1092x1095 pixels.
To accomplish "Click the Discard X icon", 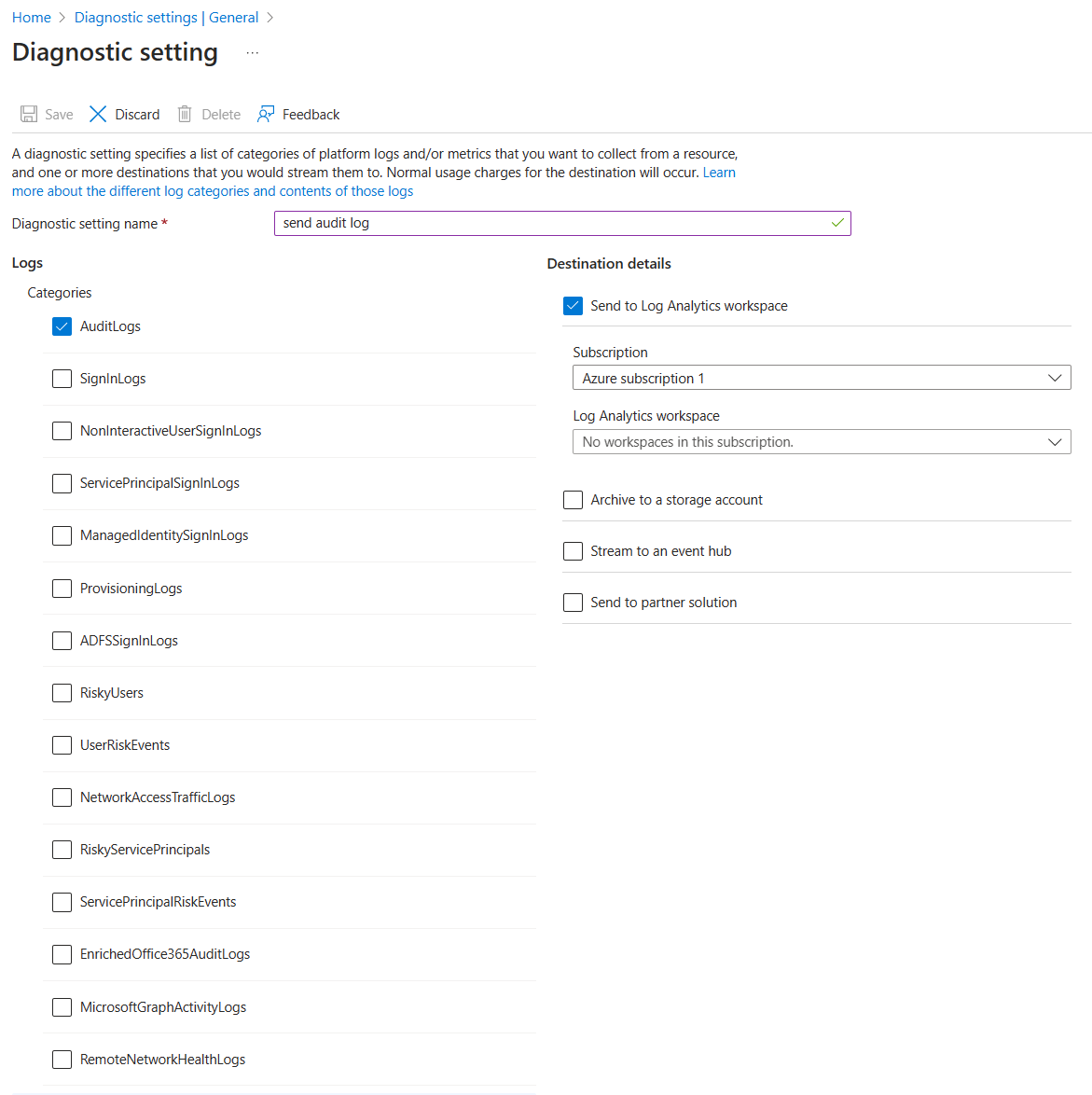I will click(98, 114).
